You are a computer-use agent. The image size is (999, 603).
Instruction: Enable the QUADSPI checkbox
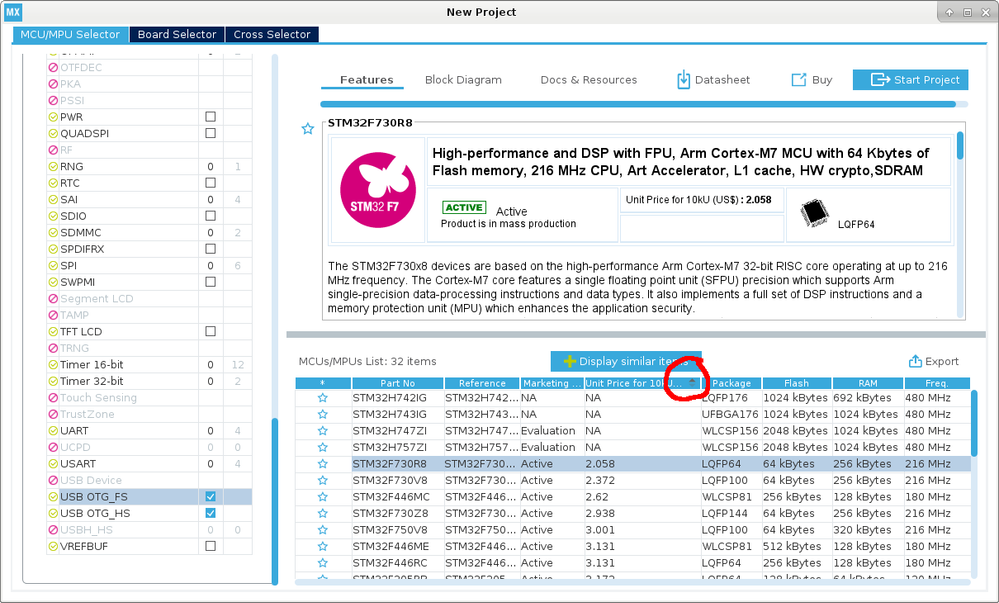coord(210,133)
